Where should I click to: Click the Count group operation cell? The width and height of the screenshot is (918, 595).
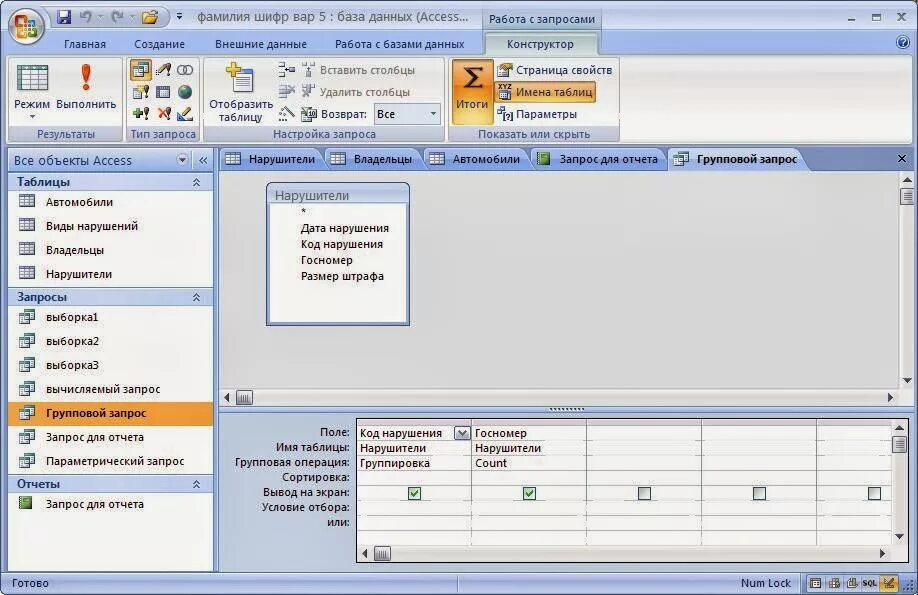(x=529, y=463)
